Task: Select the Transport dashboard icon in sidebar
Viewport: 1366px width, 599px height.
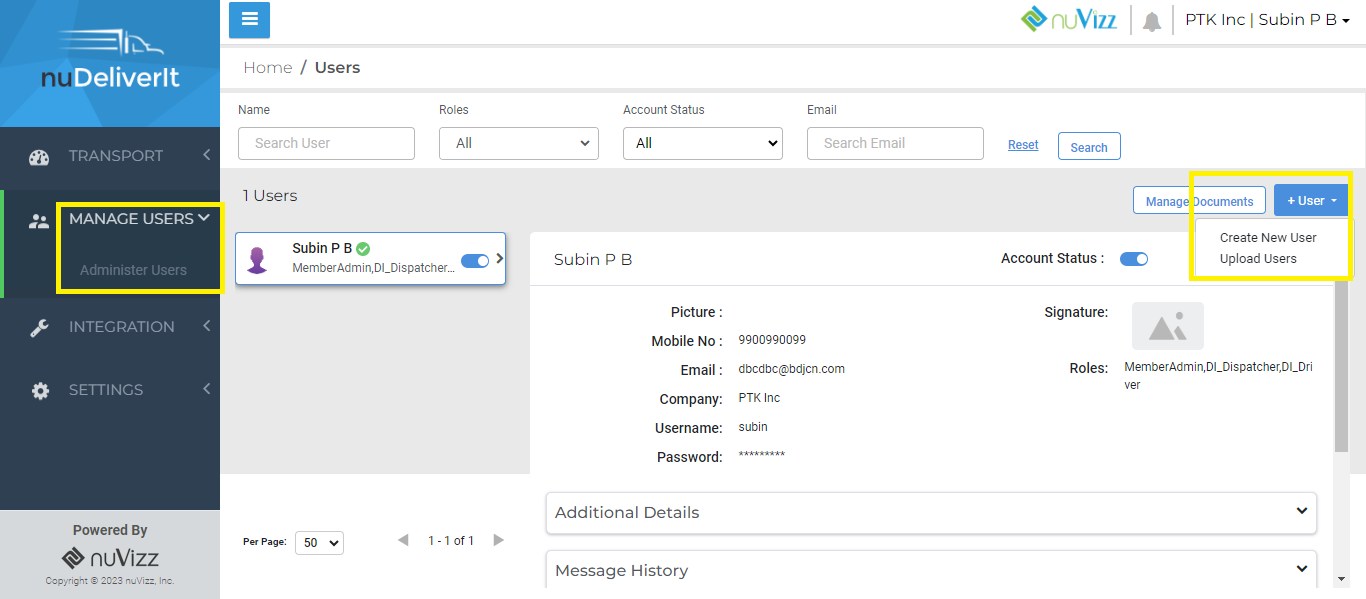Action: click(38, 156)
